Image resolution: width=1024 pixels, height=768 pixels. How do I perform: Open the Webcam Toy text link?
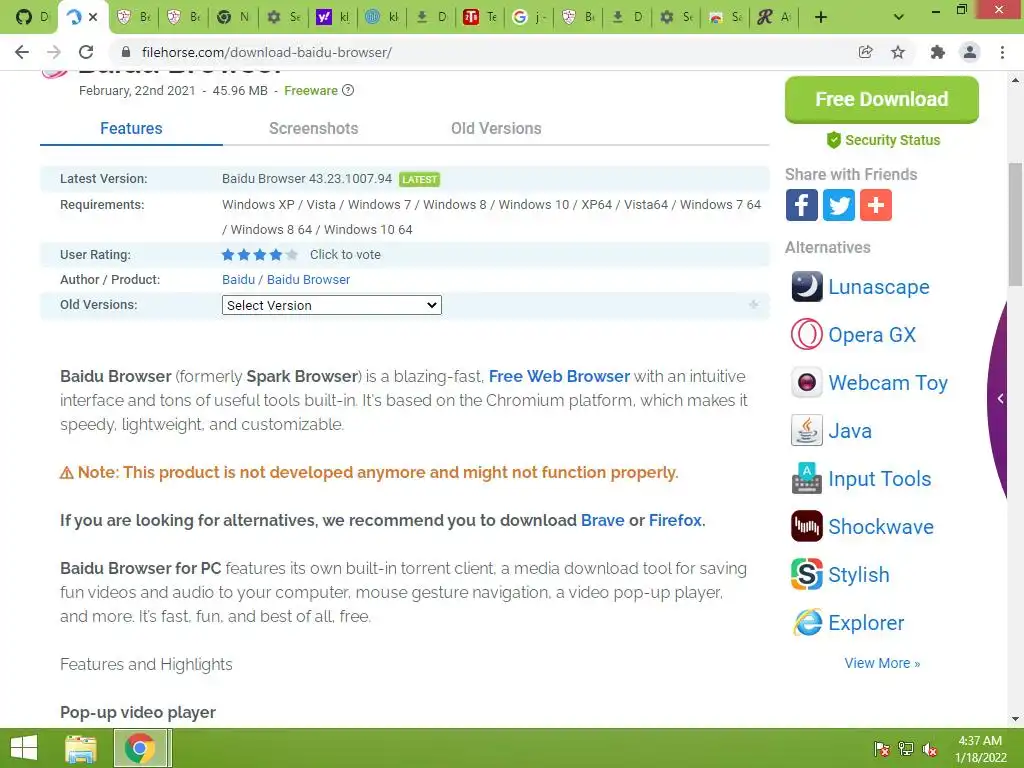tap(888, 383)
